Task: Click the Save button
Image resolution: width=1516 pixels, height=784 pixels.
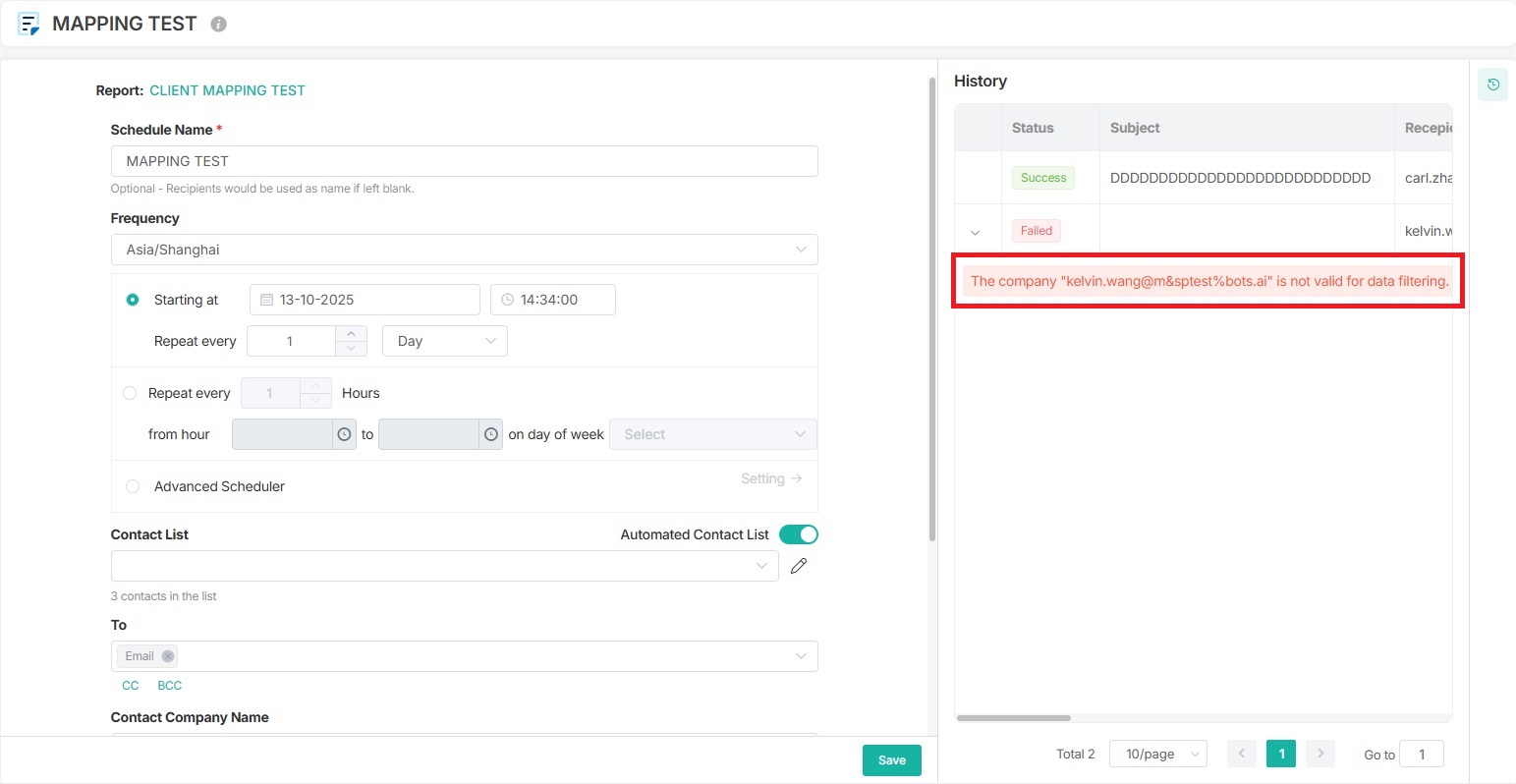Action: (891, 760)
